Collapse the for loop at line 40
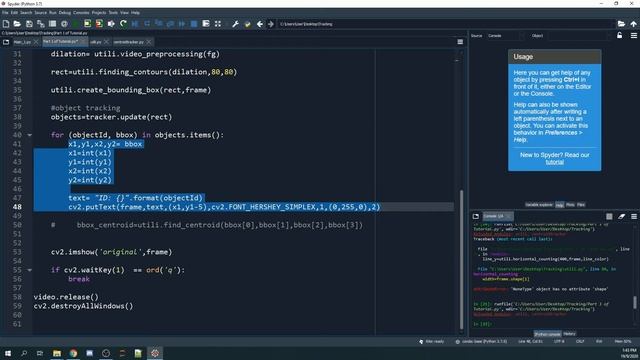Screen dimensions: 640x360 pyautogui.click(x=29, y=135)
